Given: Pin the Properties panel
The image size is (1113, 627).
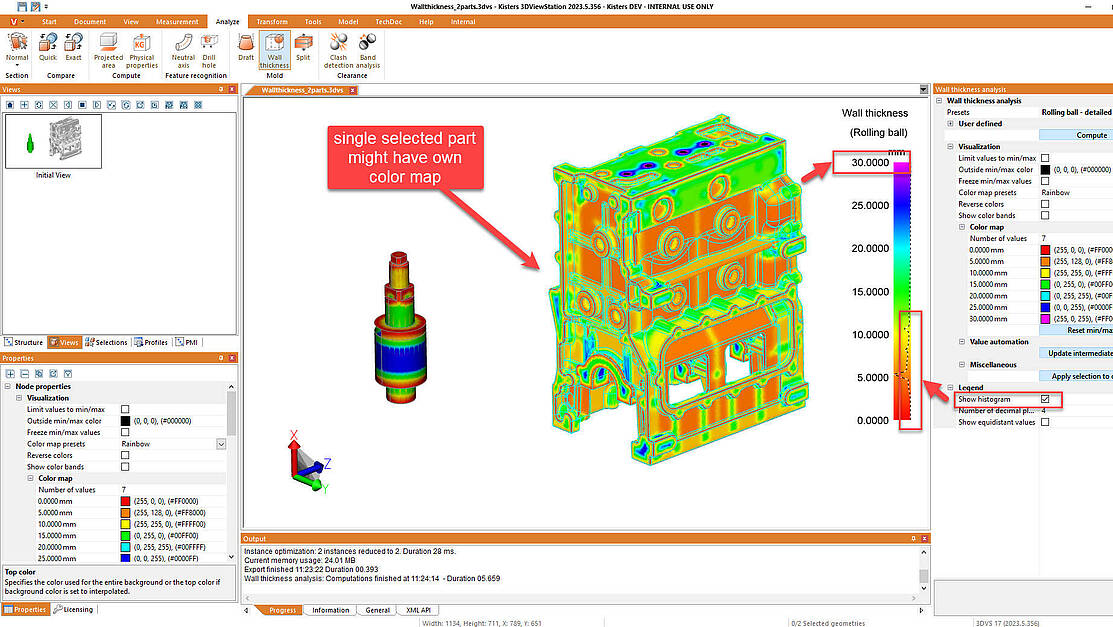Looking at the screenshot, I should pyautogui.click(x=221, y=358).
